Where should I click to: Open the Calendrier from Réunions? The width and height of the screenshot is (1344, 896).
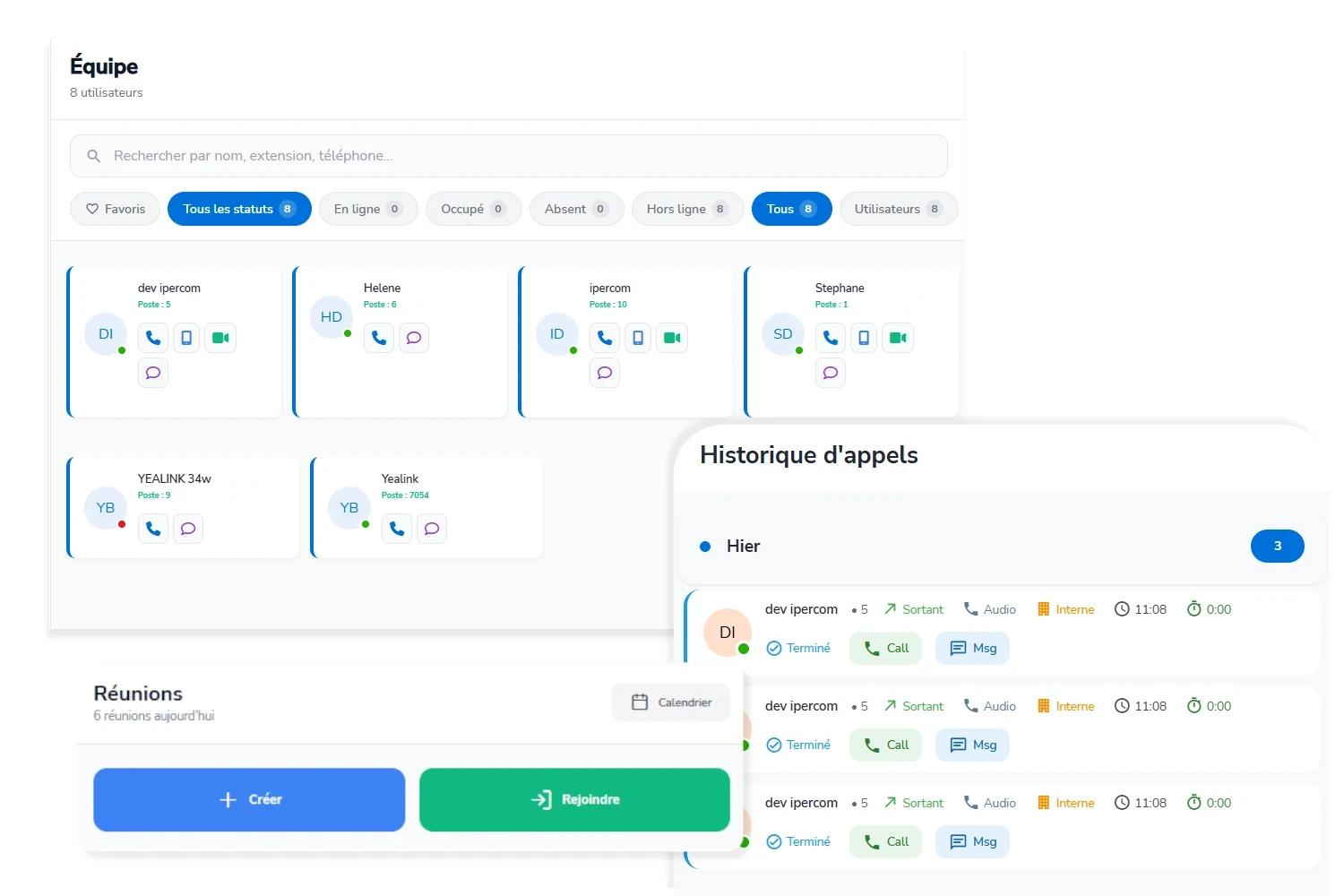point(670,702)
